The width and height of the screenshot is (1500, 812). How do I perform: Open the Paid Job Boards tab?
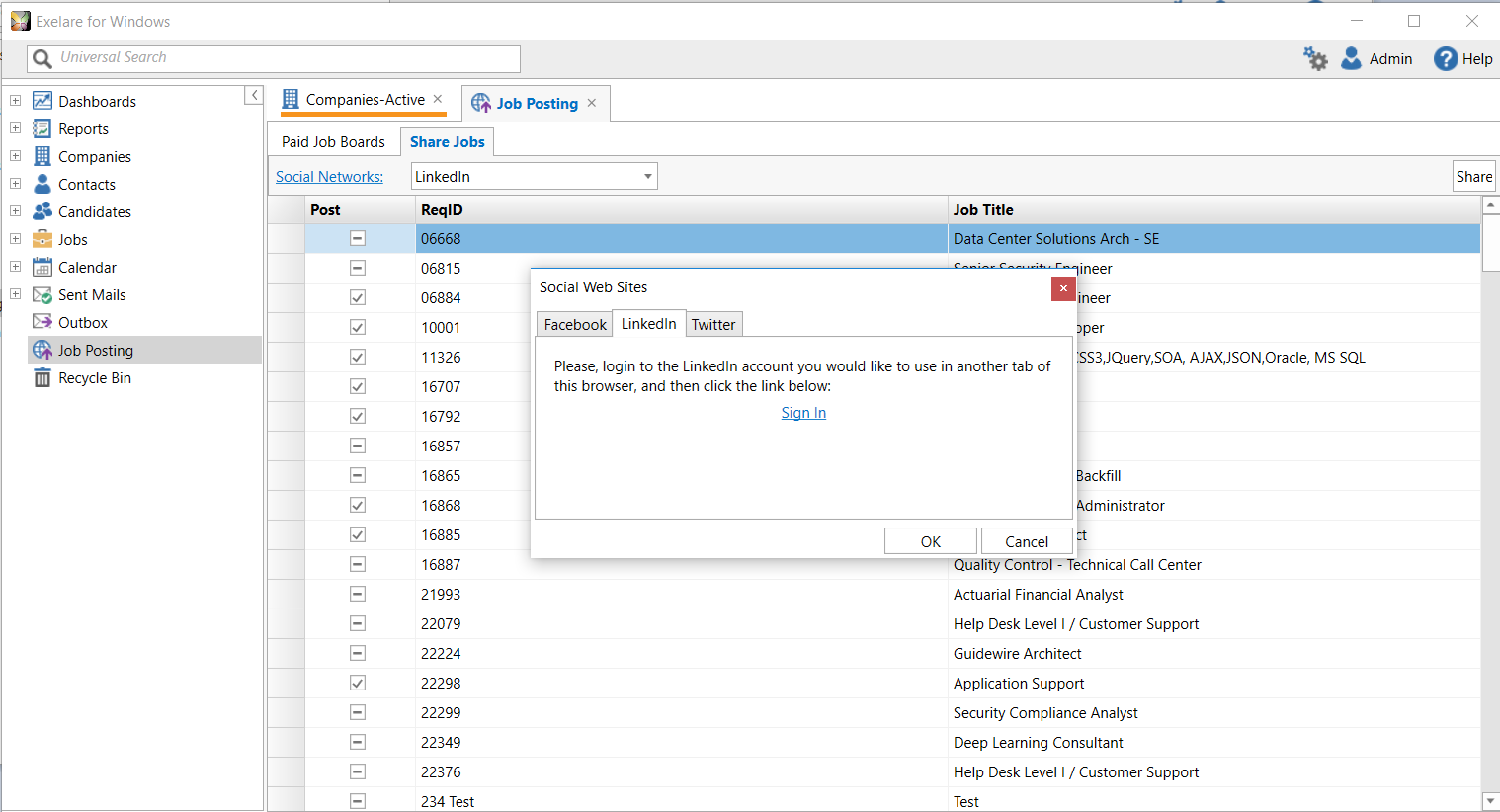(x=333, y=141)
